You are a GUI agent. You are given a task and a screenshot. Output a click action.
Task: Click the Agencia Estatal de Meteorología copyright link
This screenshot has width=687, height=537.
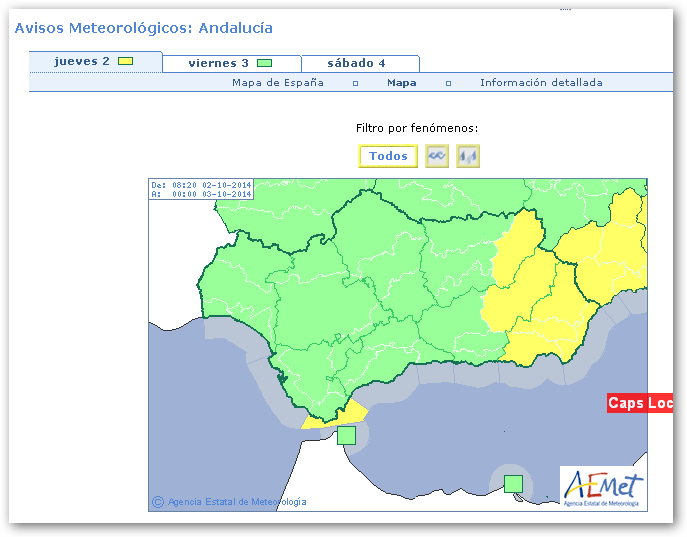point(237,502)
